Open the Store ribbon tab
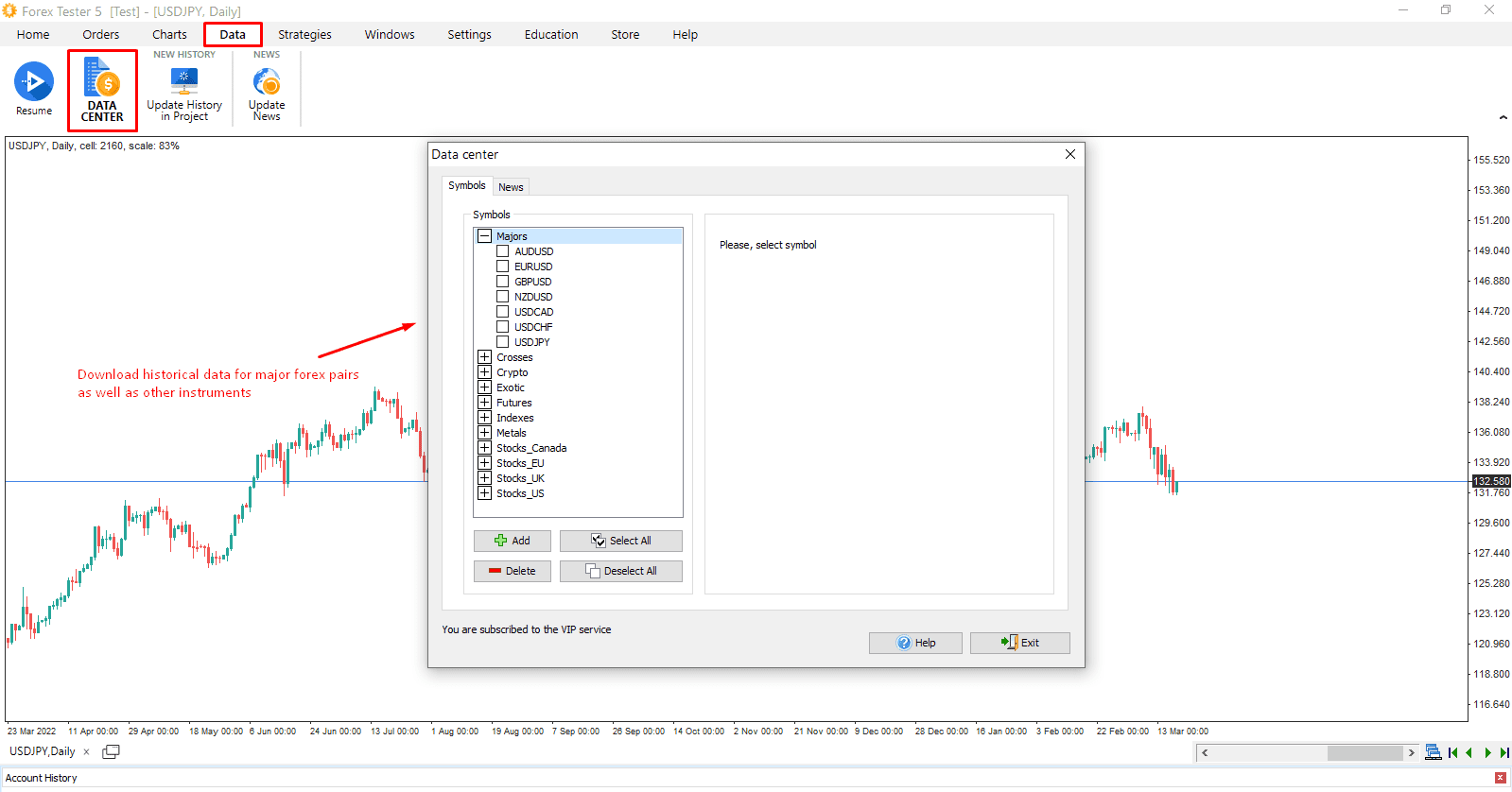The image size is (1512, 792). (x=625, y=35)
